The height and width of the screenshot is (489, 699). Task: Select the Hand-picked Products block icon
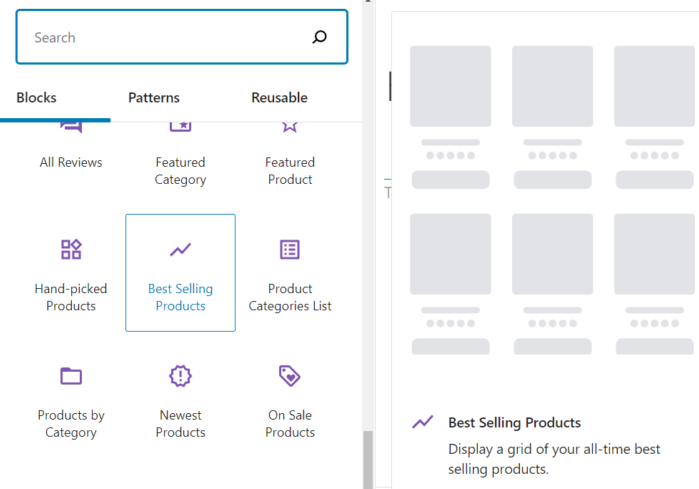[x=71, y=249]
